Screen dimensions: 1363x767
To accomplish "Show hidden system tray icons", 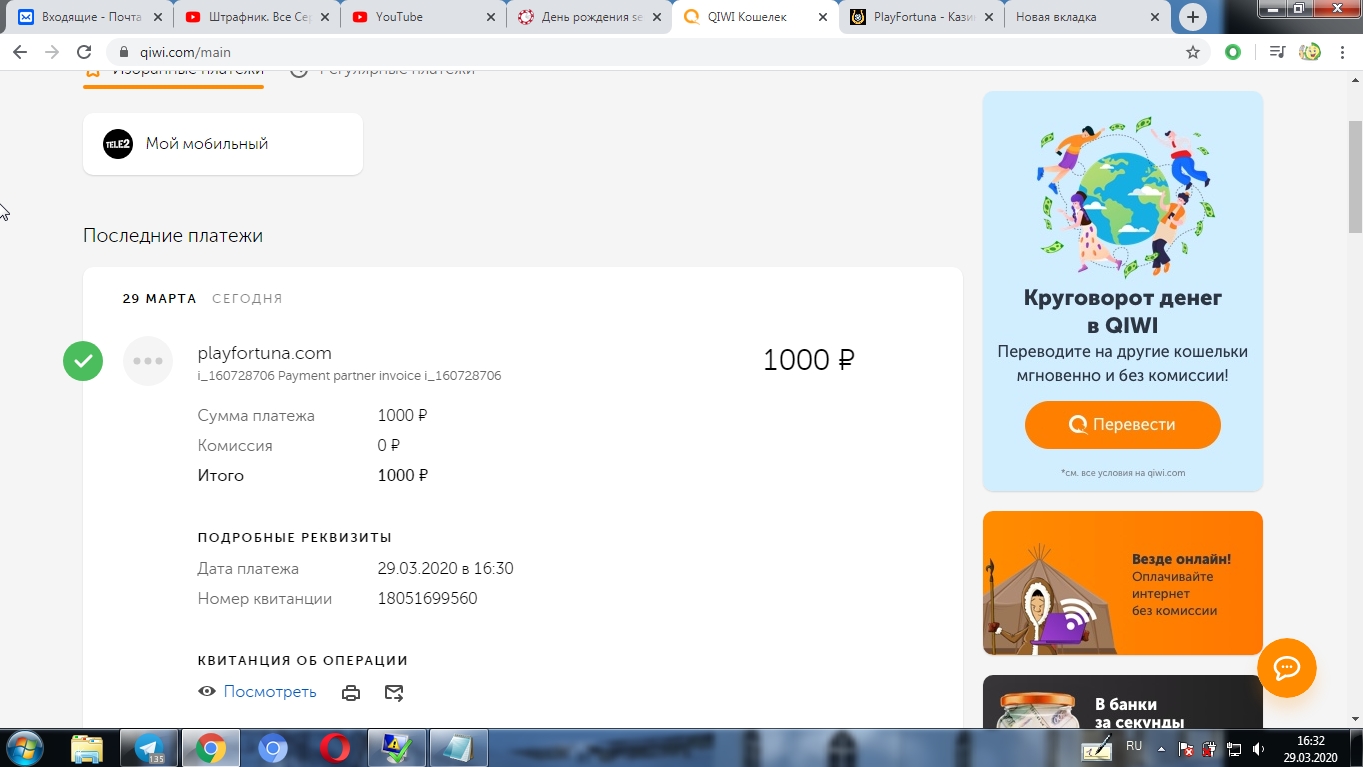I will coord(1161,748).
